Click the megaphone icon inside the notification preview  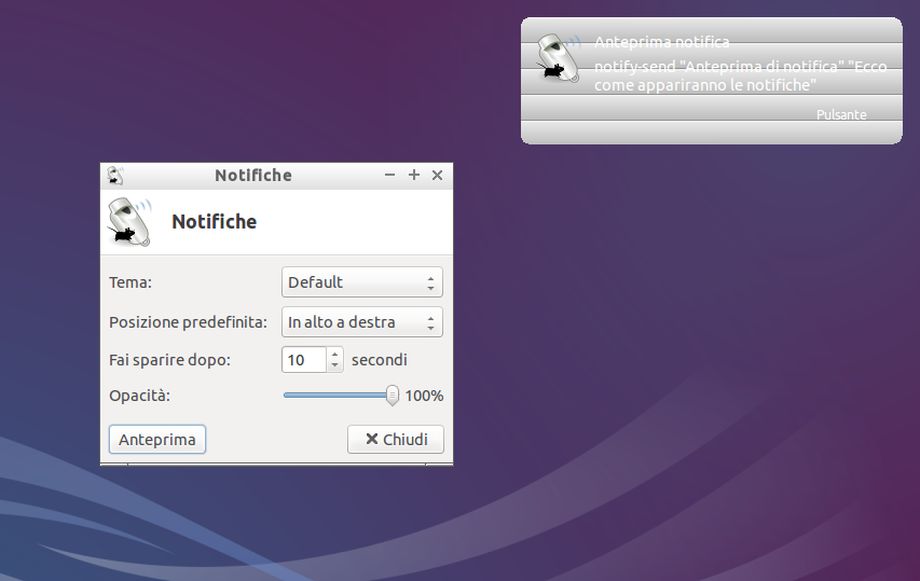coord(557,58)
